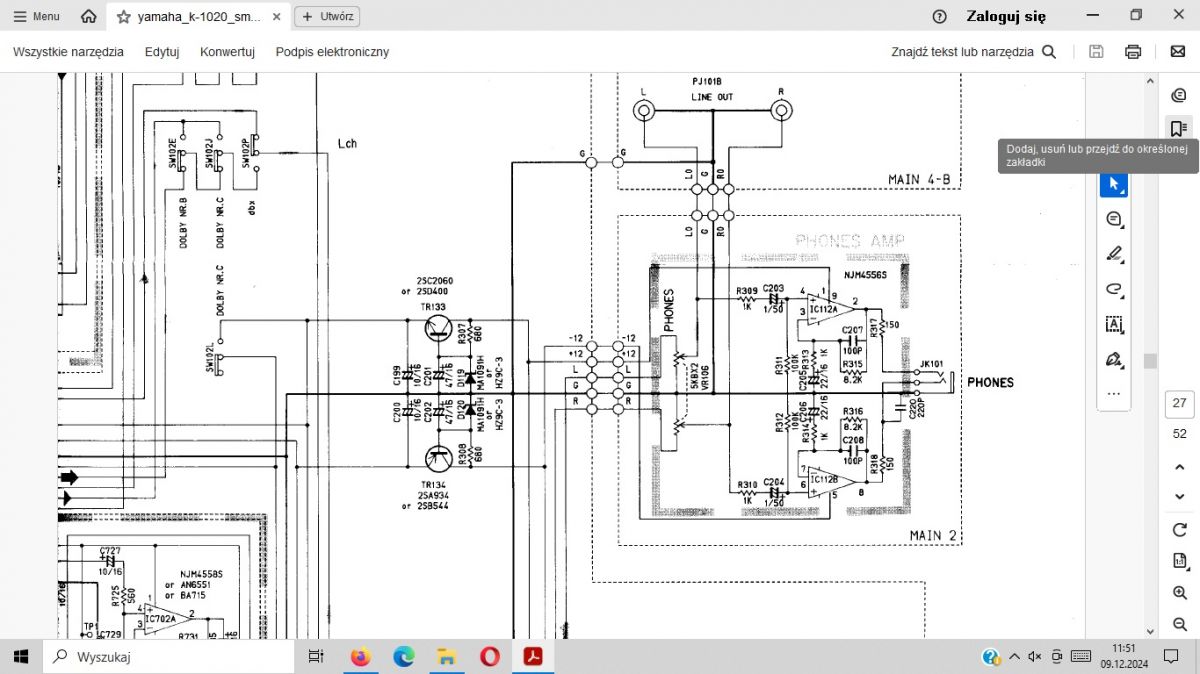Click the Wyszukaj taskbar search box
1200x674 pixels.
click(x=168, y=657)
